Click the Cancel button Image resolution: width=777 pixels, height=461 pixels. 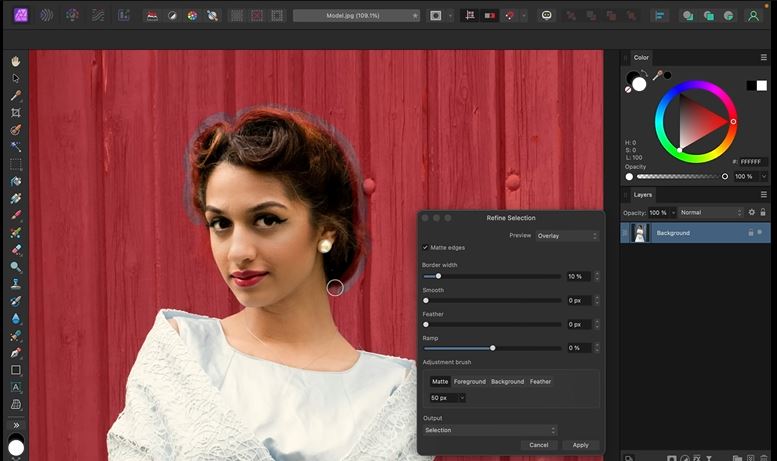coord(539,445)
